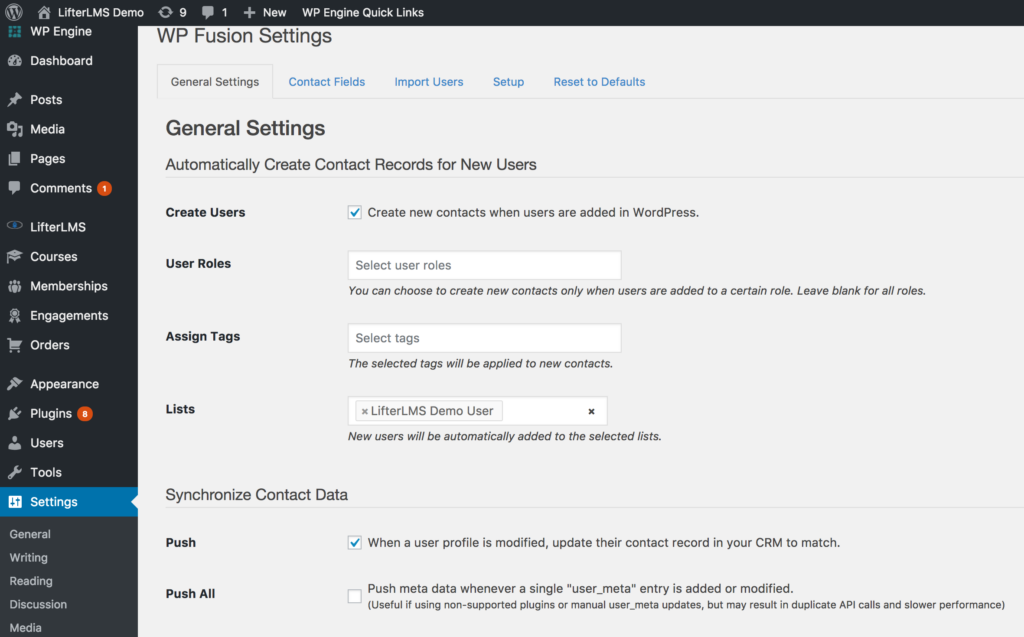Open the updates icon showing 9
Screen dimensions: 1024x637
click(x=166, y=12)
